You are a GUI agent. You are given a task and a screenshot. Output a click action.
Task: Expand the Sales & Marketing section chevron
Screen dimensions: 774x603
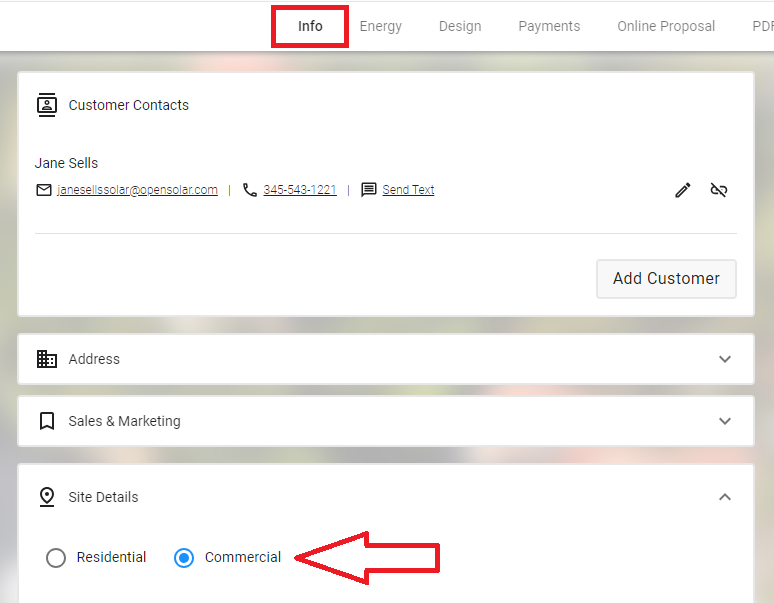click(x=725, y=421)
